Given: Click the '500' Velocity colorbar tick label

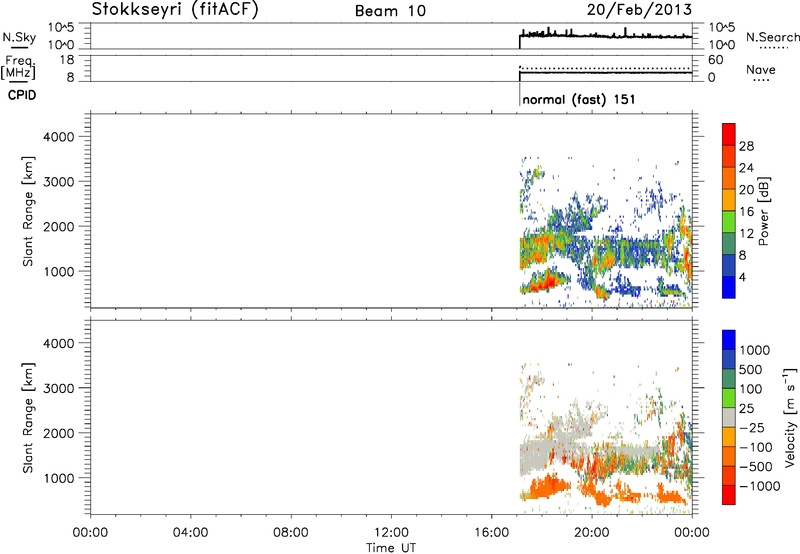Looking at the screenshot, I should pyautogui.click(x=750, y=369).
